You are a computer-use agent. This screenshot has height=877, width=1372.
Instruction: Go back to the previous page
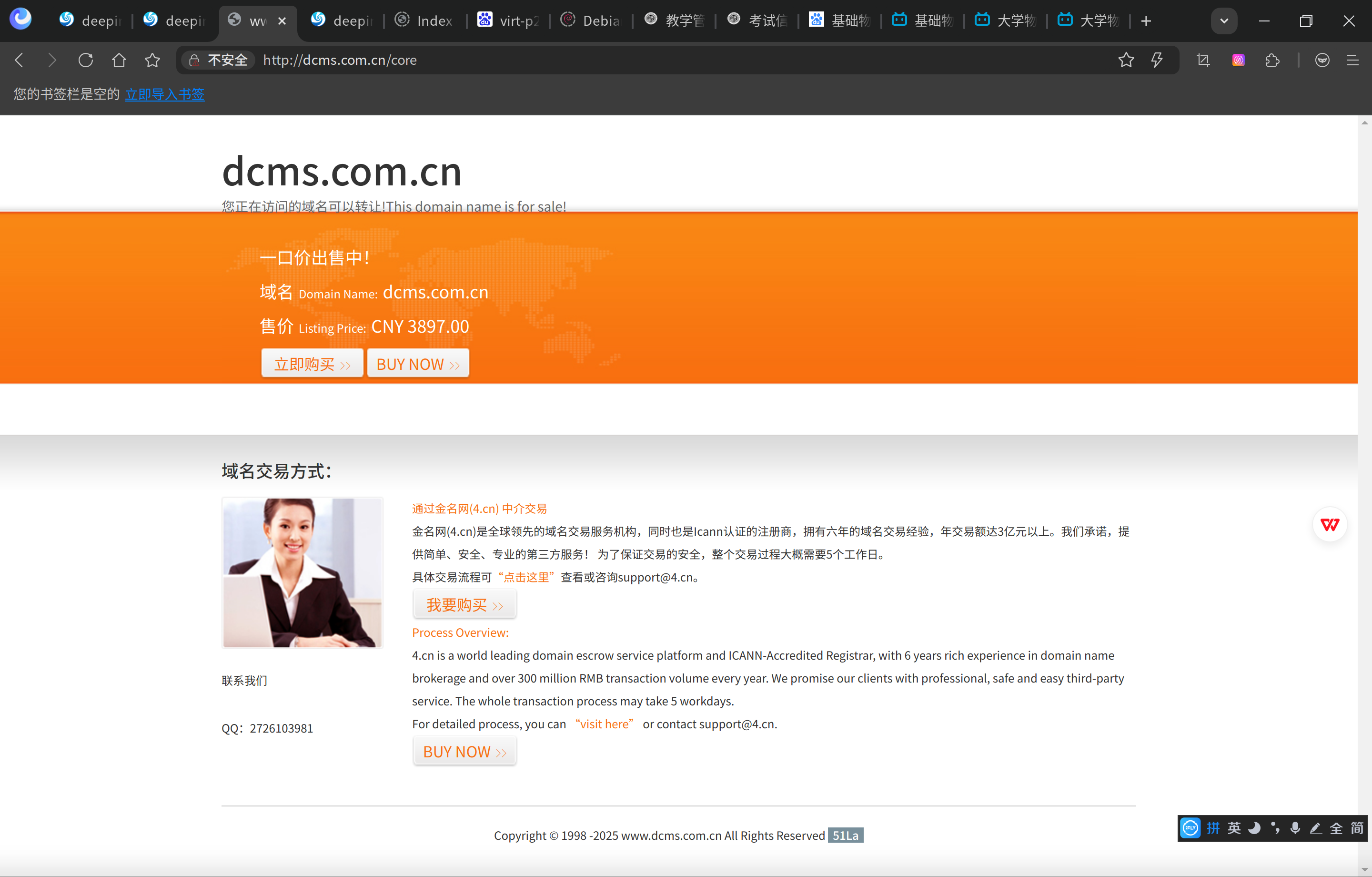[19, 60]
